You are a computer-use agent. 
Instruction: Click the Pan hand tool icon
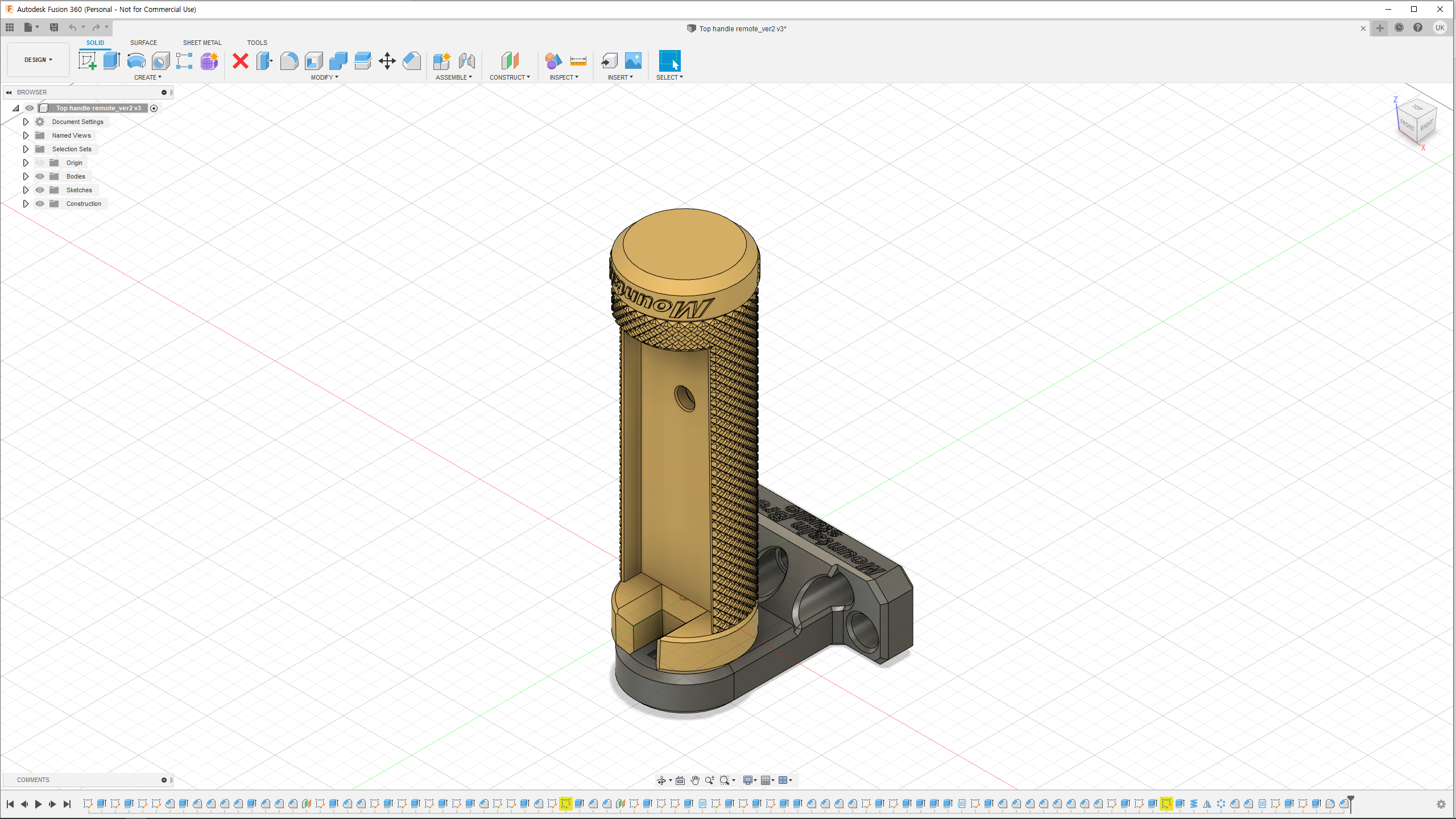694,780
